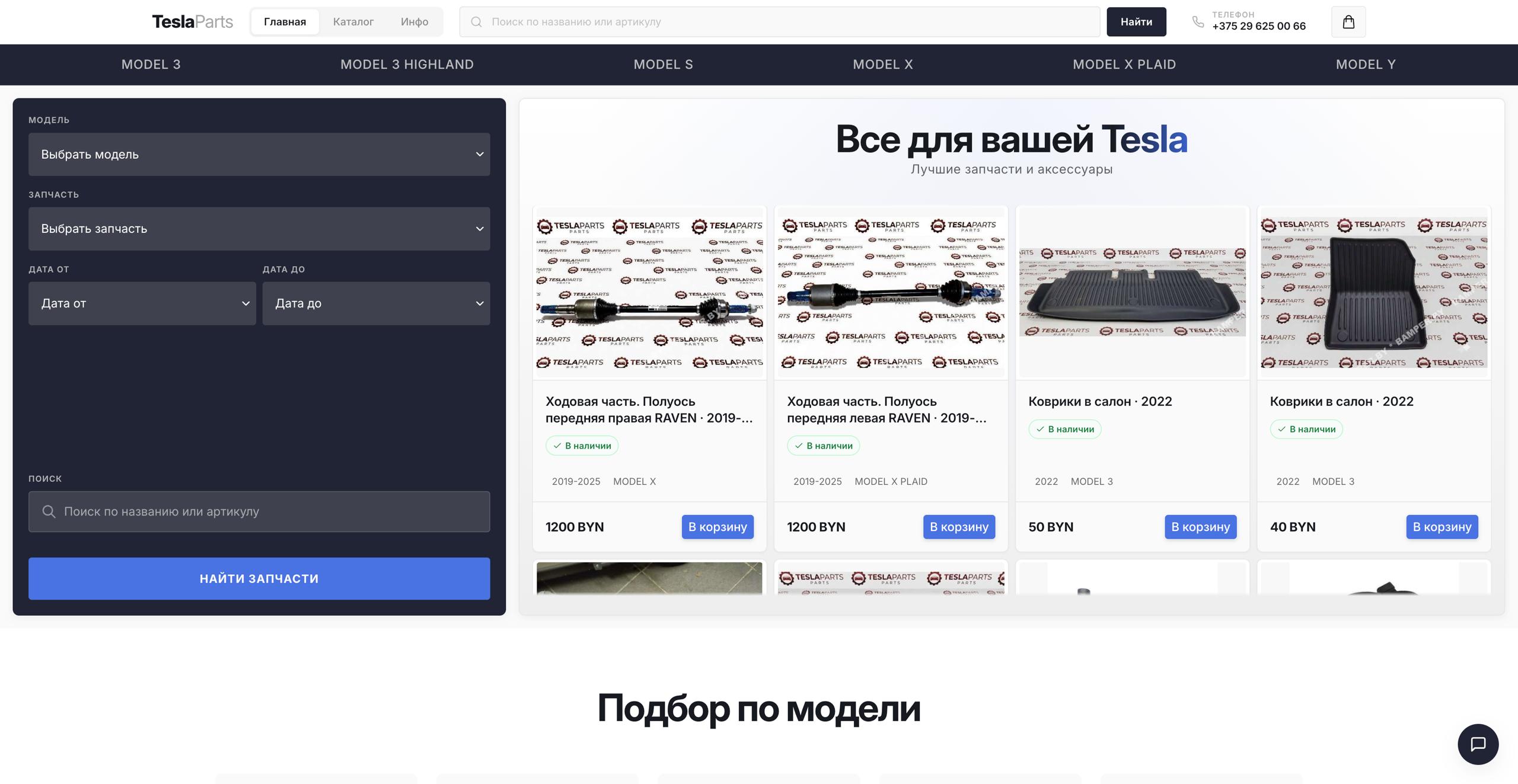The height and width of the screenshot is (784, 1518).
Task: Focus the header search field
Action: (779, 22)
